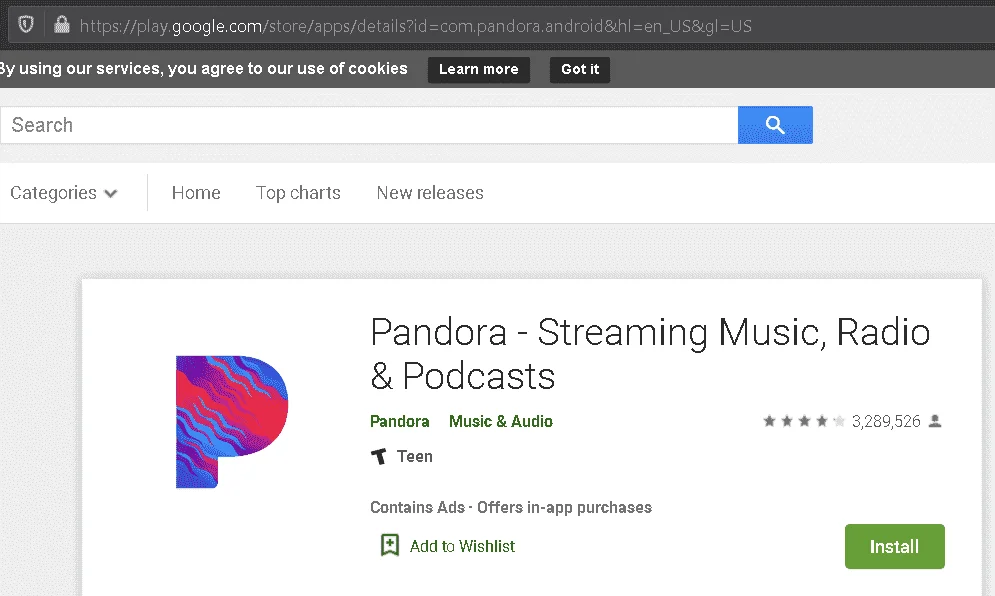Switch to Top charts
This screenshot has height=596, width=995.
pos(298,193)
